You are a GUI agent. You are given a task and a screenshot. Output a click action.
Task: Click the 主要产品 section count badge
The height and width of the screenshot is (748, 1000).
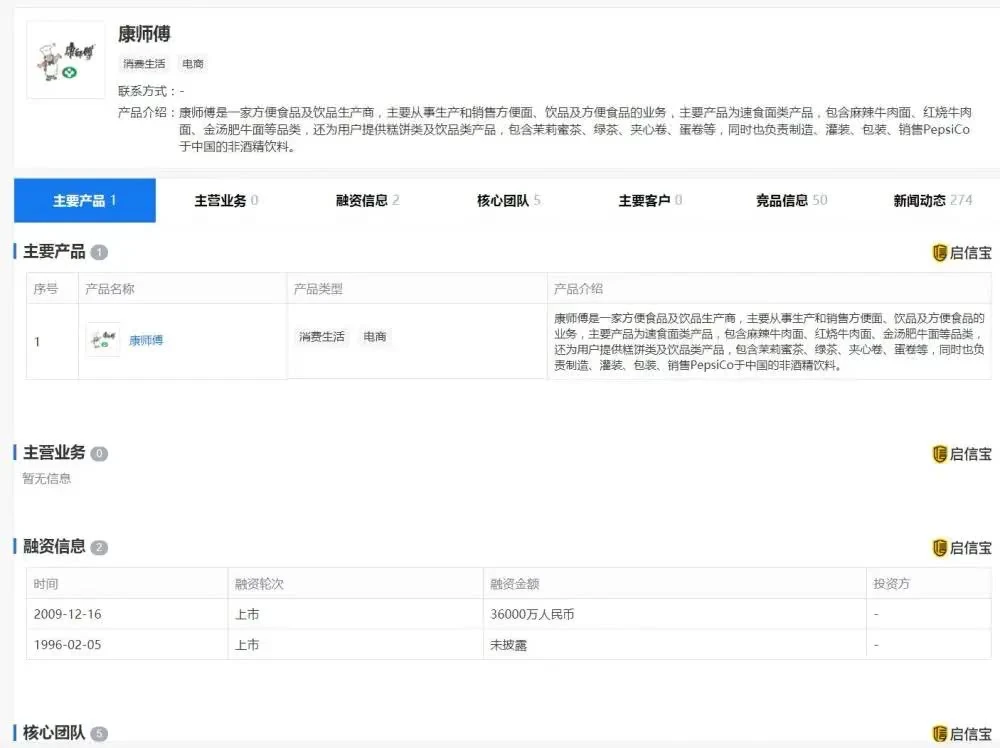pyautogui.click(x=99, y=253)
